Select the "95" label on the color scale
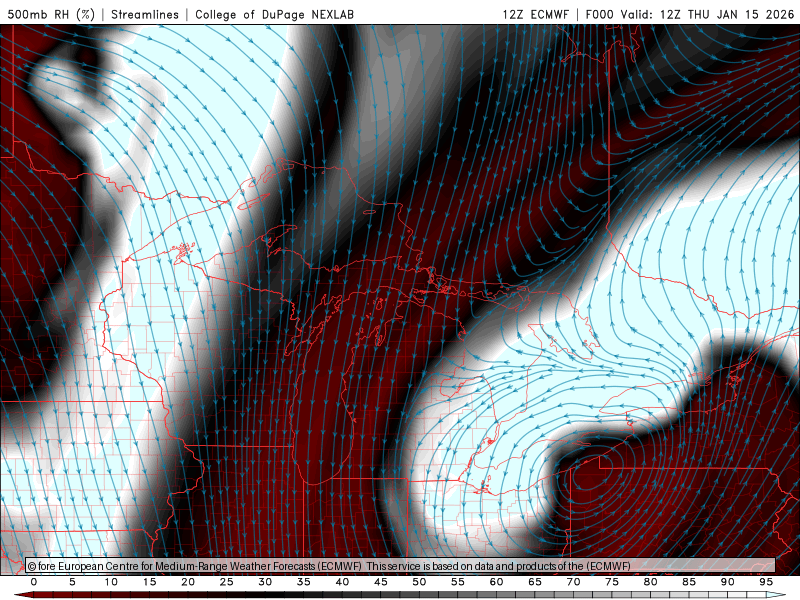The width and height of the screenshot is (800, 600). pyautogui.click(x=766, y=582)
